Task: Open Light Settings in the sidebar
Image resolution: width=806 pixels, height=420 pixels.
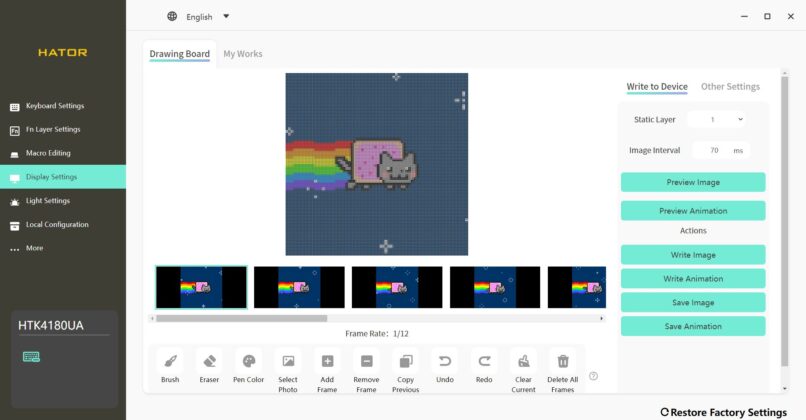Action: coord(63,201)
